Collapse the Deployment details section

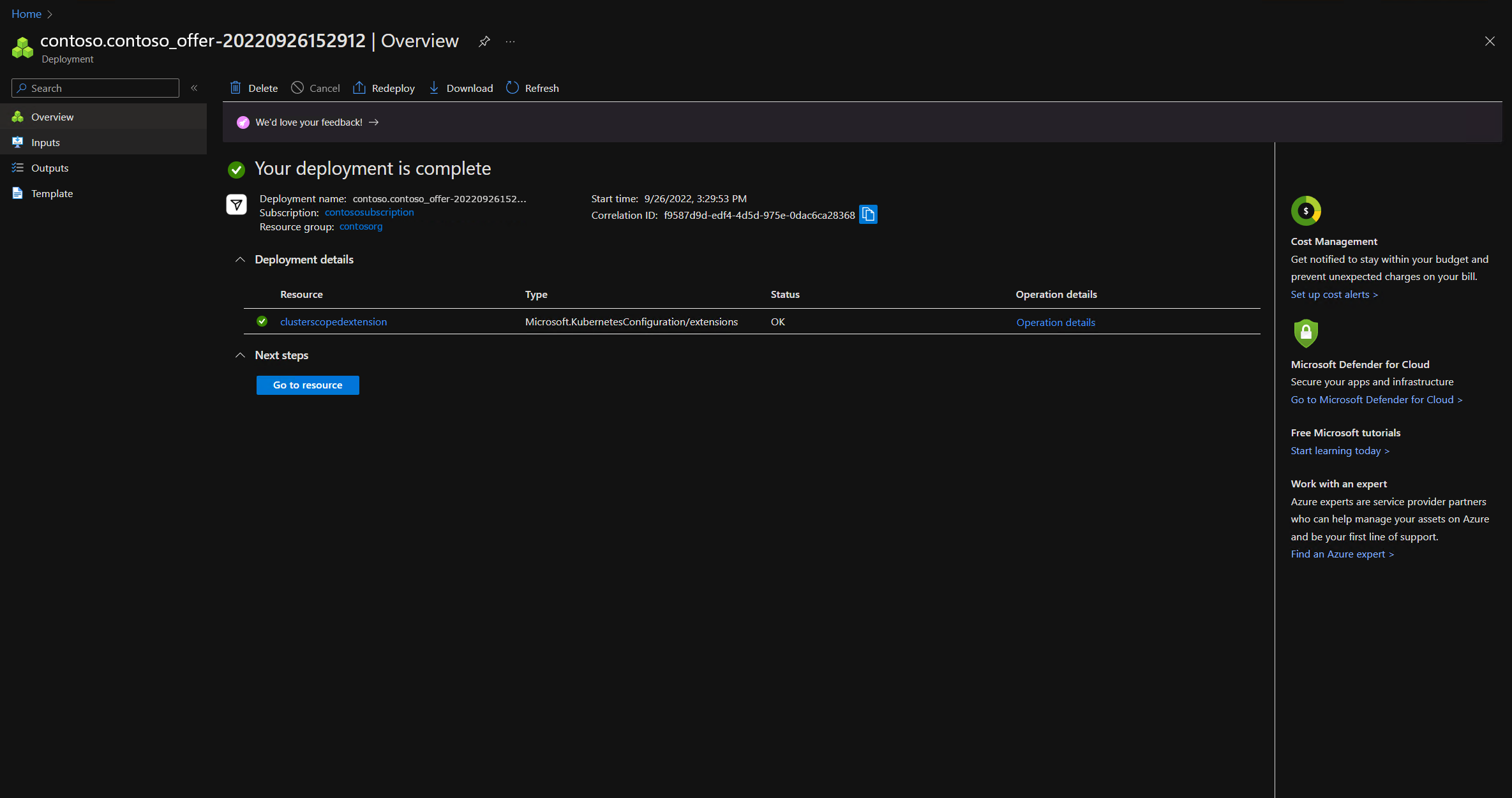[x=240, y=260]
